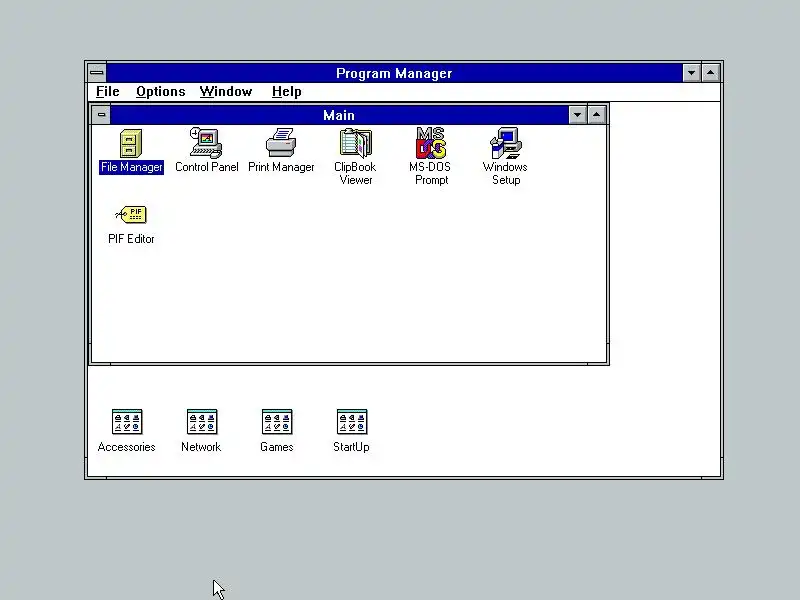Screen dimensions: 800x600
Task: Select the PIF Editor tag icon
Action: (x=131, y=215)
